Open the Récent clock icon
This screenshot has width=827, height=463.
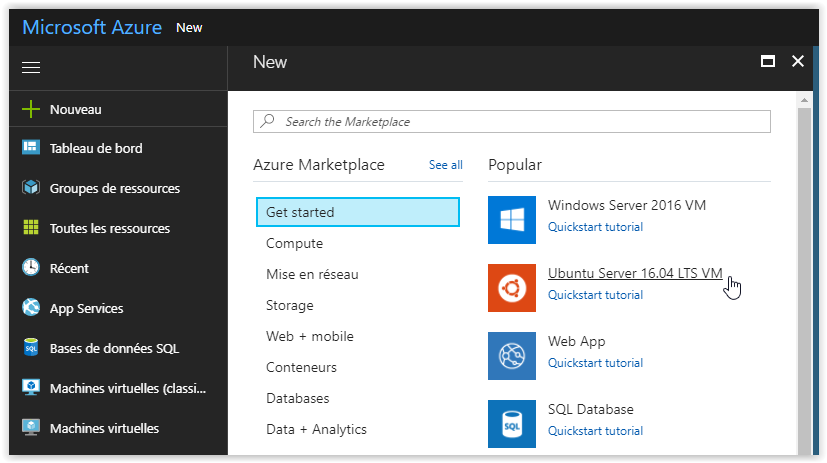pyautogui.click(x=31, y=268)
